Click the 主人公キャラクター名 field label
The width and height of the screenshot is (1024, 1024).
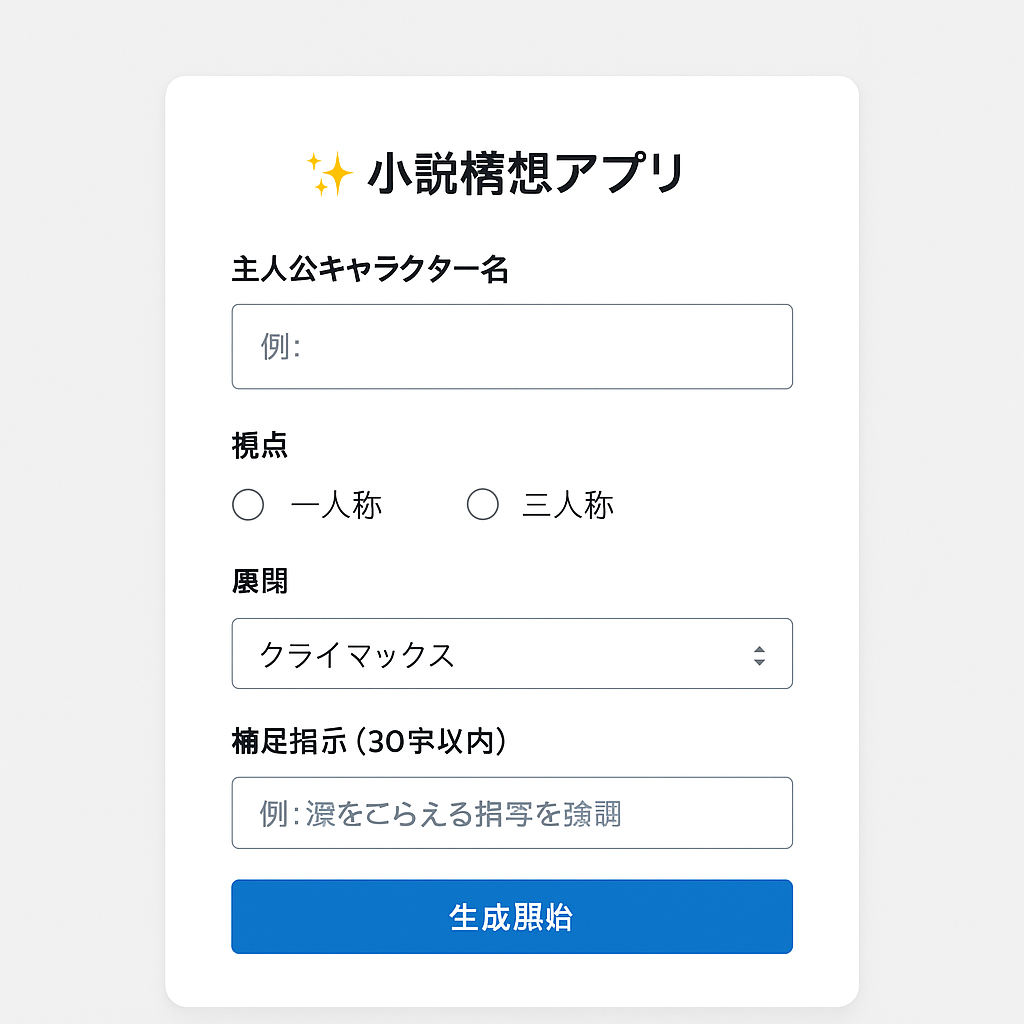[370, 269]
